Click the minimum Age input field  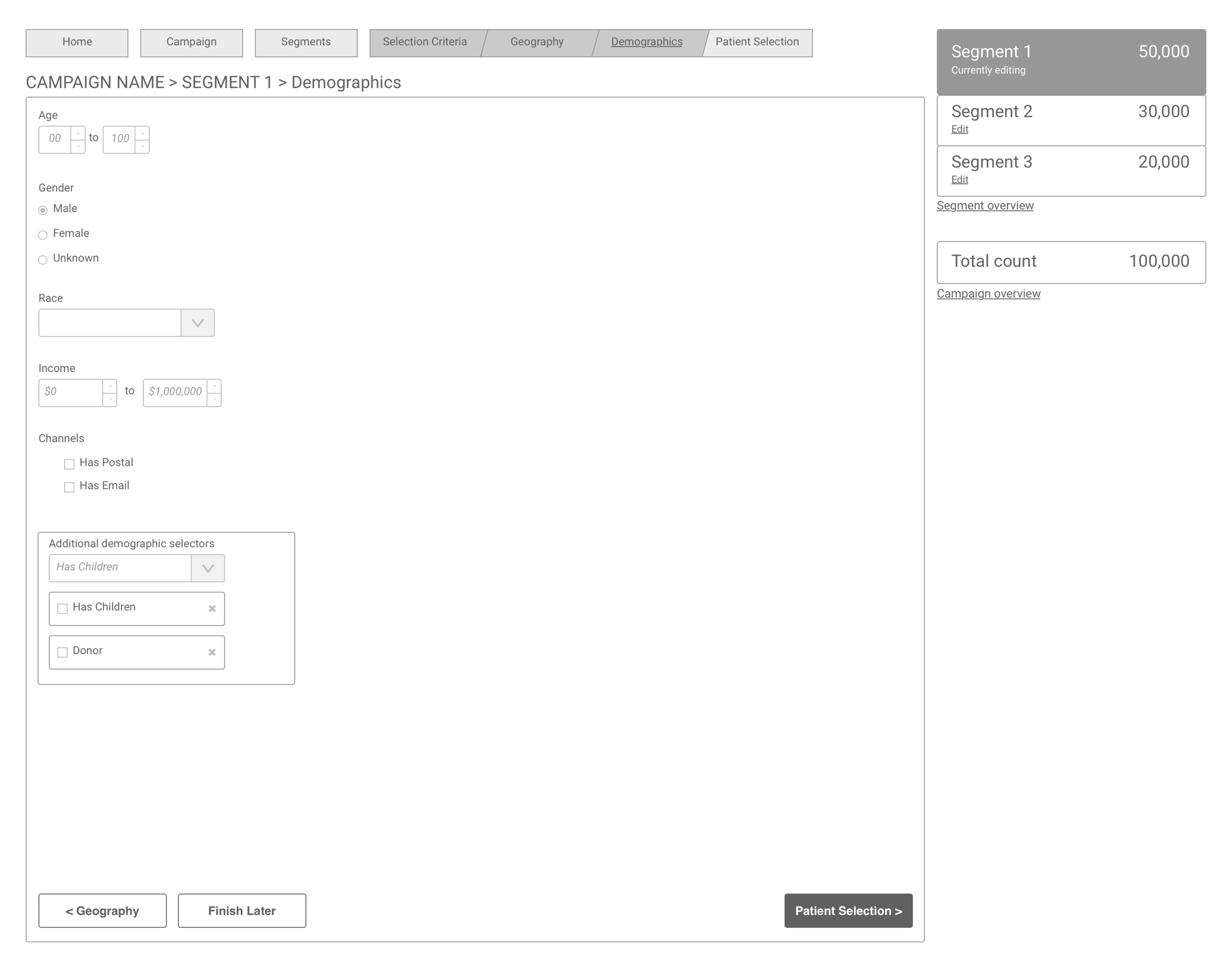tap(55, 138)
